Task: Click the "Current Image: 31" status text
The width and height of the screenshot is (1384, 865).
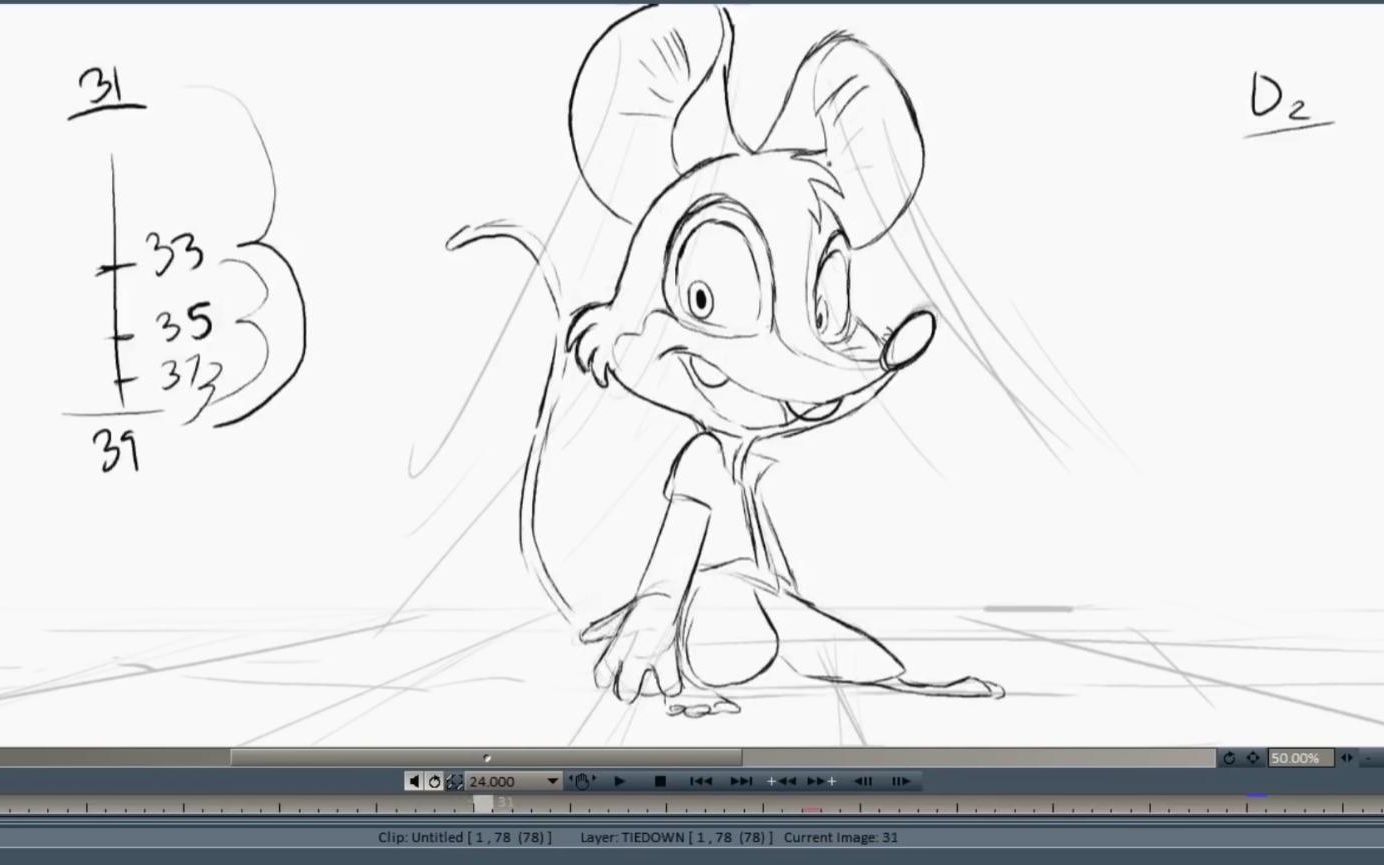Action: pos(841,837)
